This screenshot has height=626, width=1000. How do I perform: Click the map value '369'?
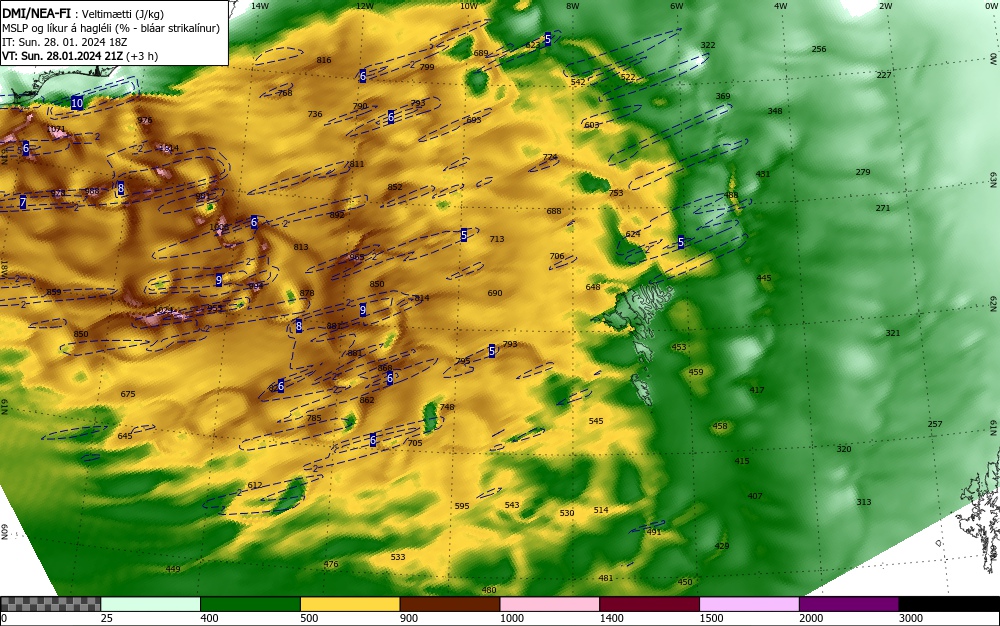(723, 96)
